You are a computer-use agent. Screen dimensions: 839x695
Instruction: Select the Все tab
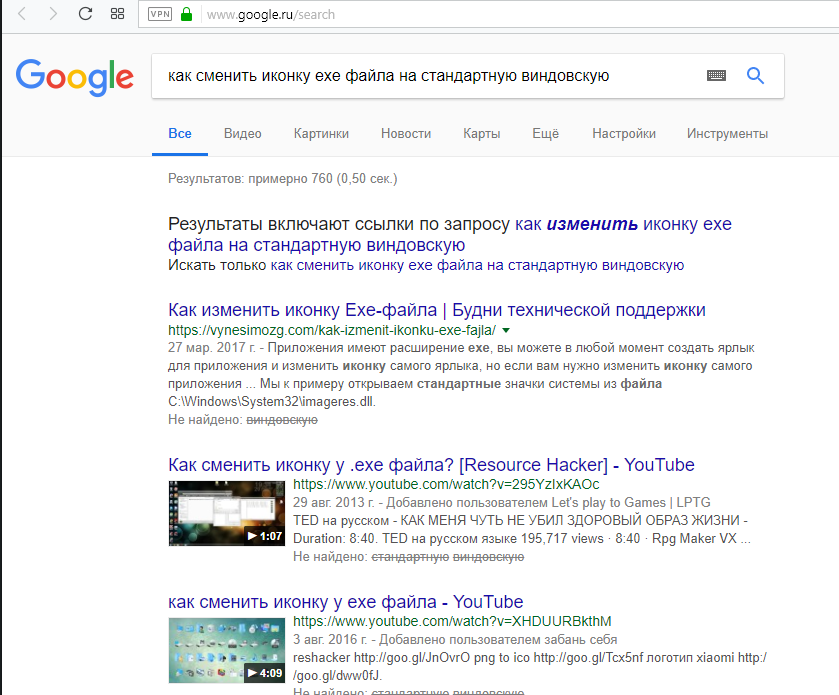pyautogui.click(x=180, y=134)
